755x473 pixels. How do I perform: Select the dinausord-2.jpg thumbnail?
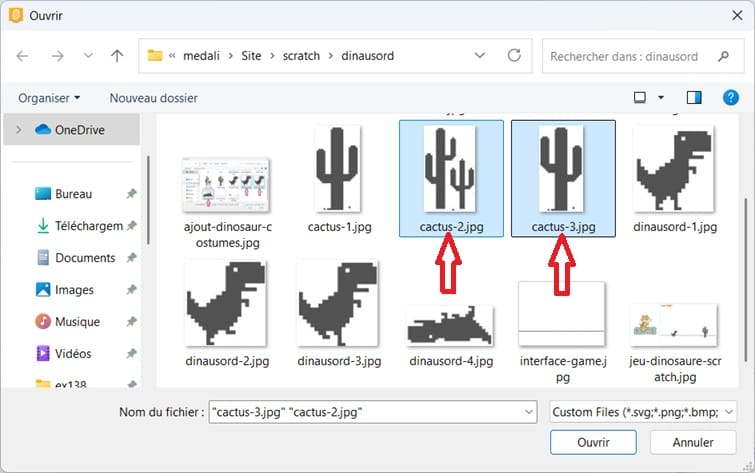tap(226, 303)
